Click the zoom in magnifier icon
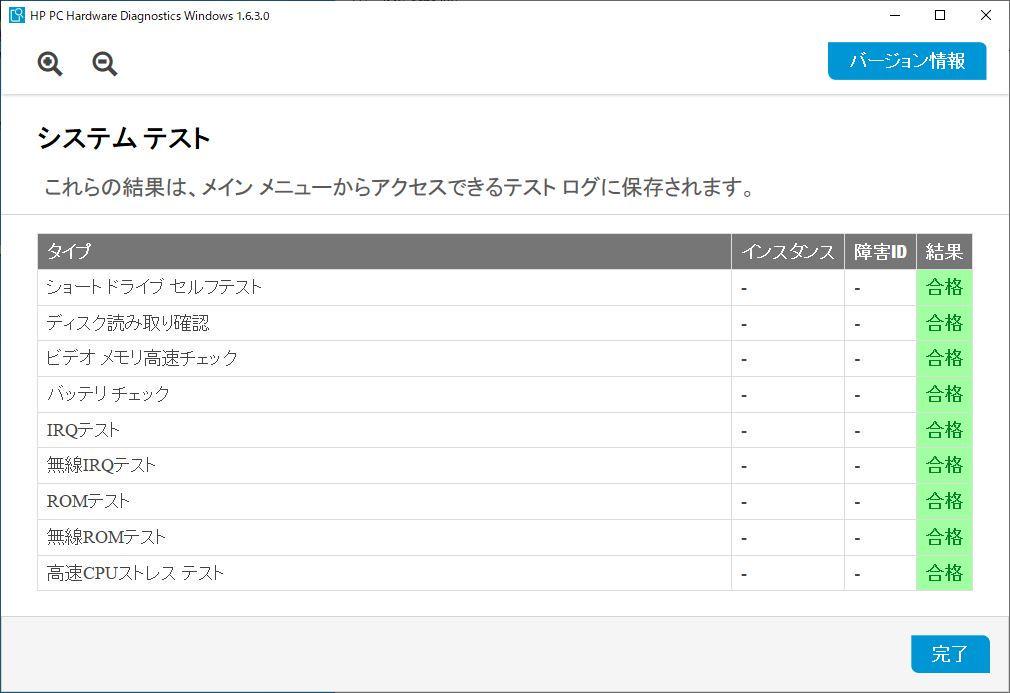Image resolution: width=1010 pixels, height=693 pixels. point(50,64)
